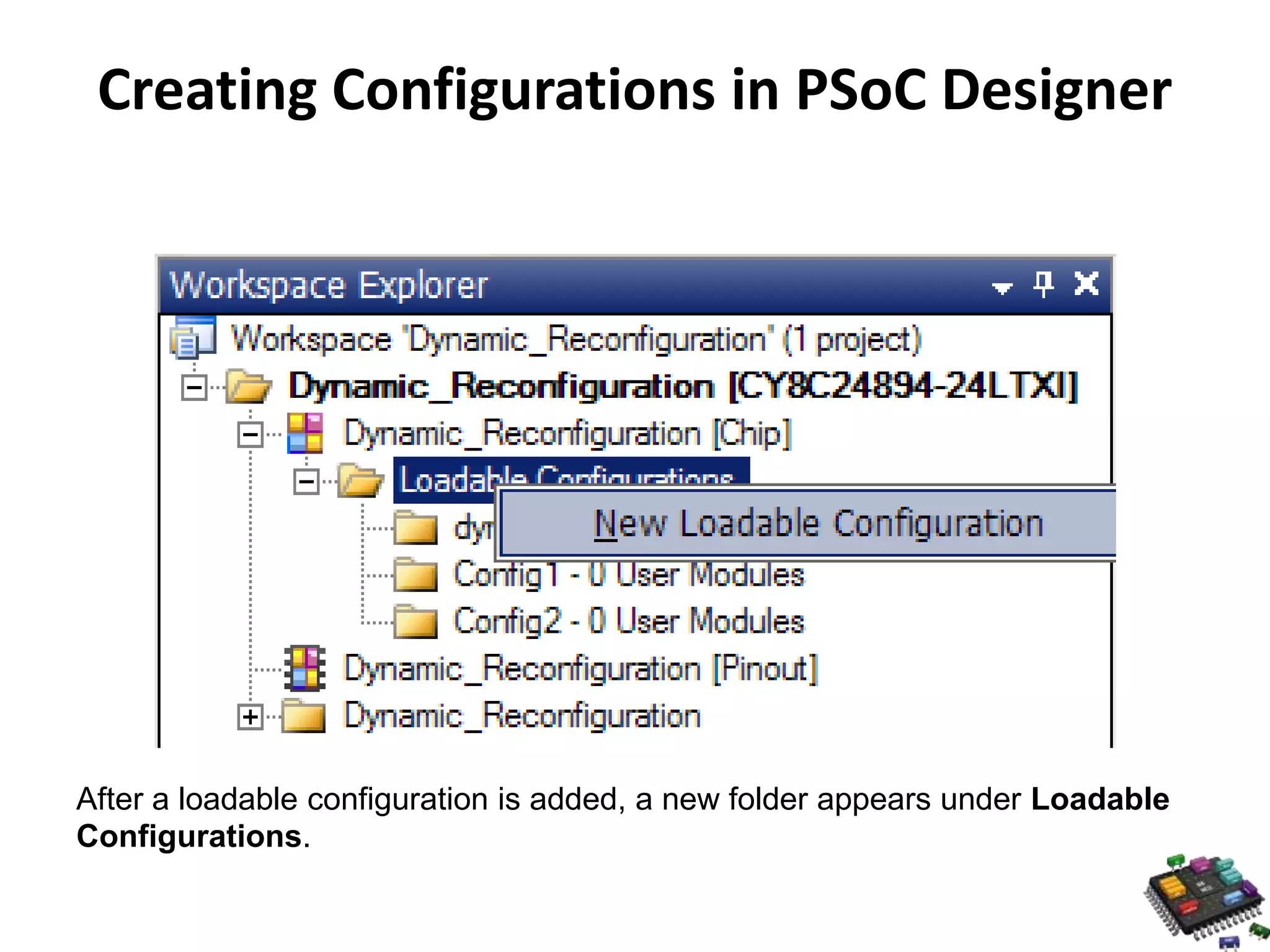Image resolution: width=1270 pixels, height=952 pixels.
Task: Collapse the Dynamic_Reconfiguration [Chip] node
Action: [x=250, y=434]
